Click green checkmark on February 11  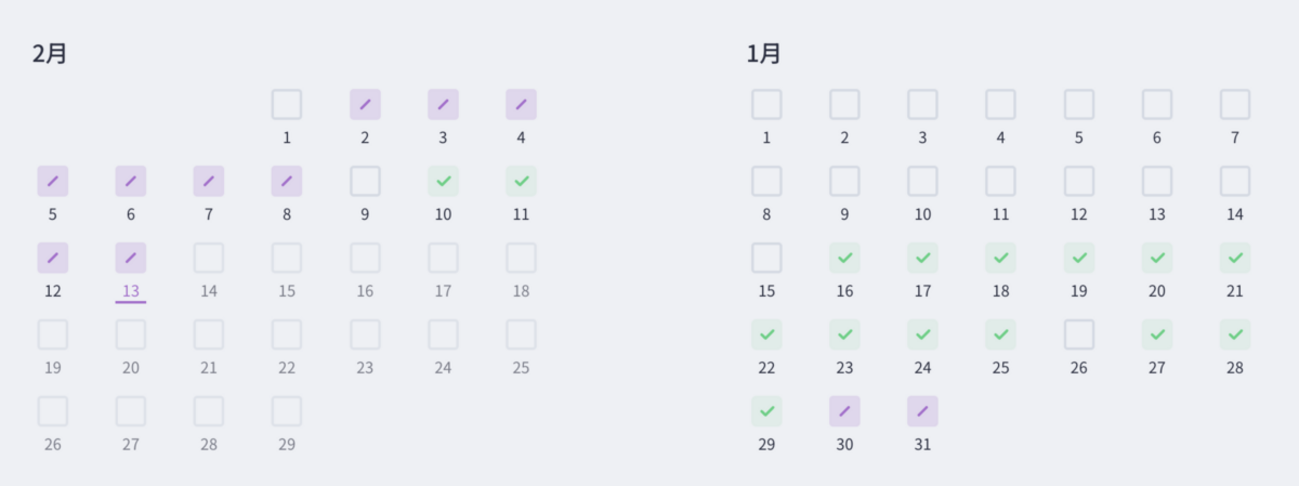point(521,181)
